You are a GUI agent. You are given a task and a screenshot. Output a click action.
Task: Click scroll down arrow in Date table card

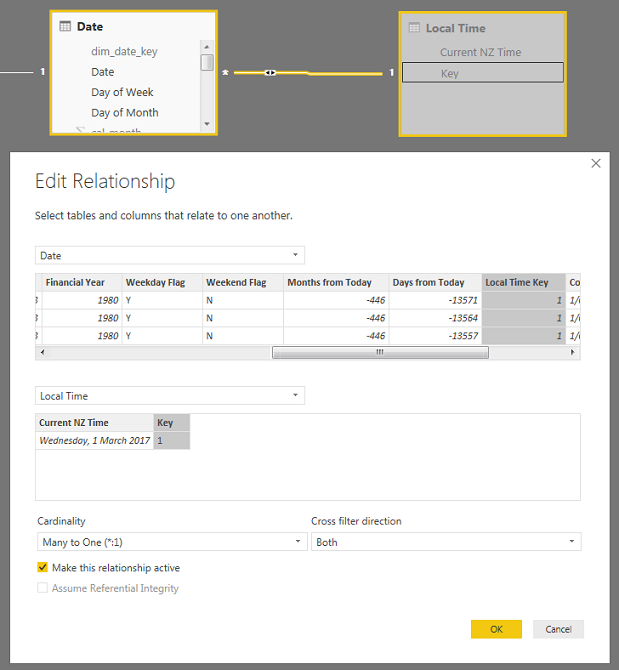(207, 124)
